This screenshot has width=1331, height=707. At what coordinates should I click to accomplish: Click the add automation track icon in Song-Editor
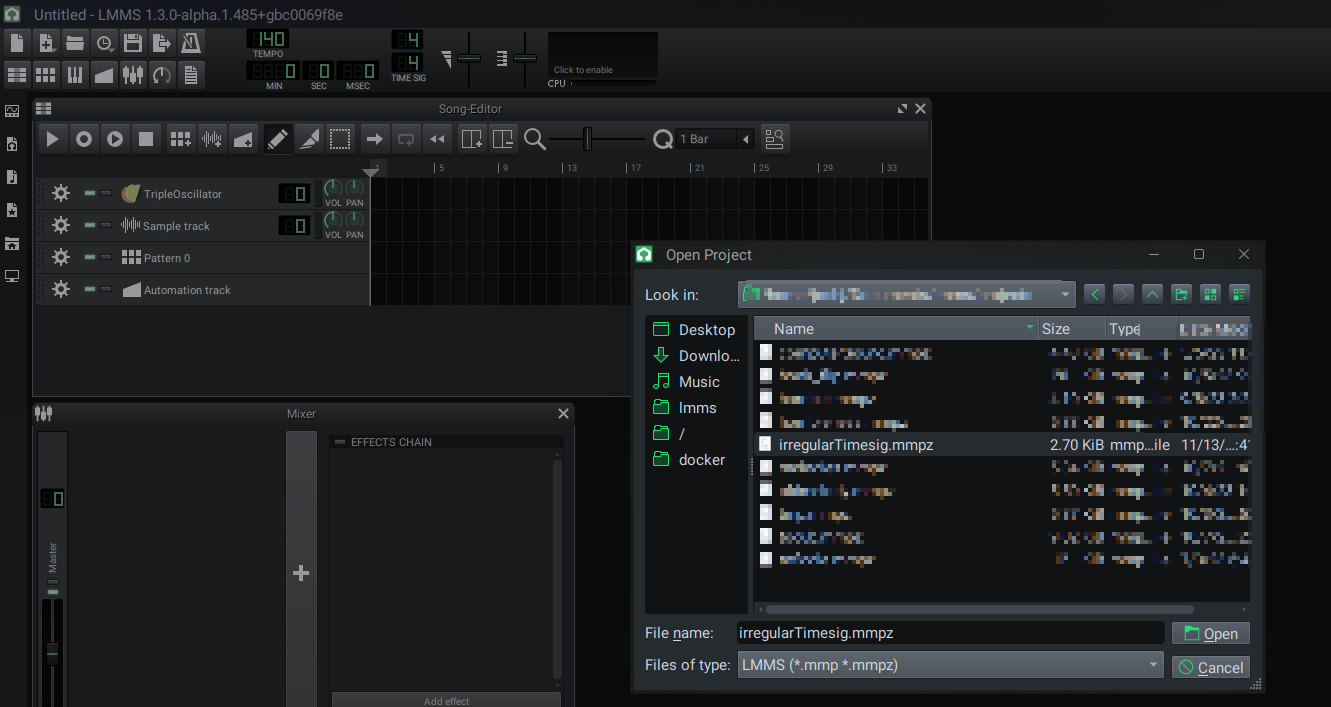[x=242, y=139]
